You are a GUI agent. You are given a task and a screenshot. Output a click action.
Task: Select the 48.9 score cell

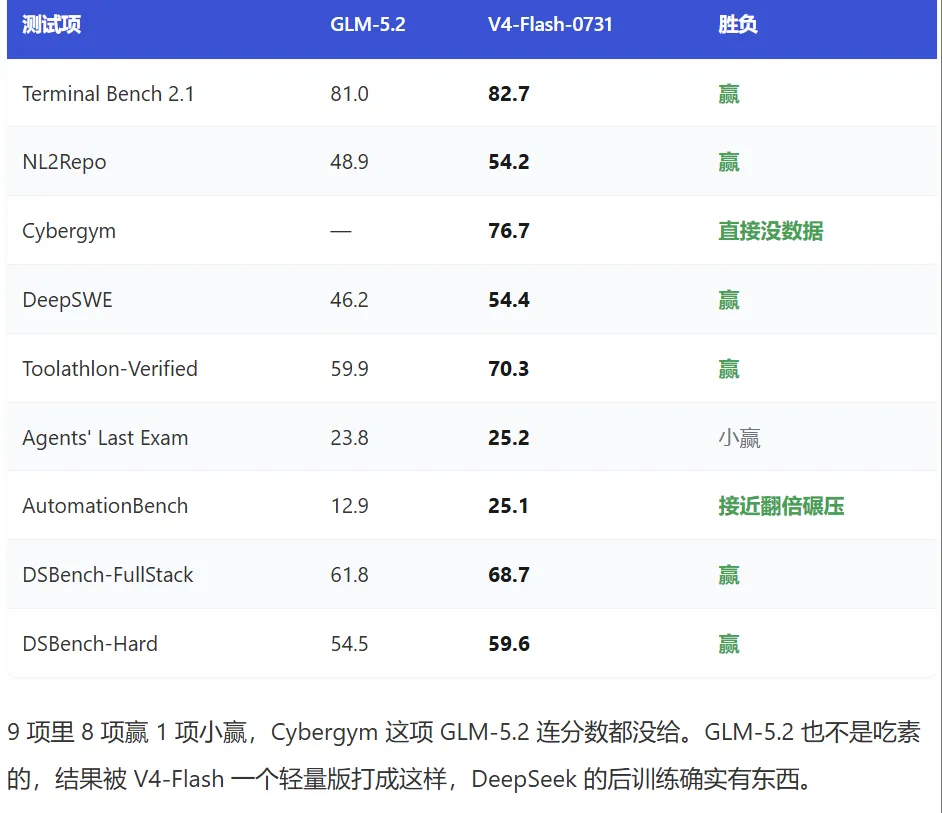pos(349,162)
